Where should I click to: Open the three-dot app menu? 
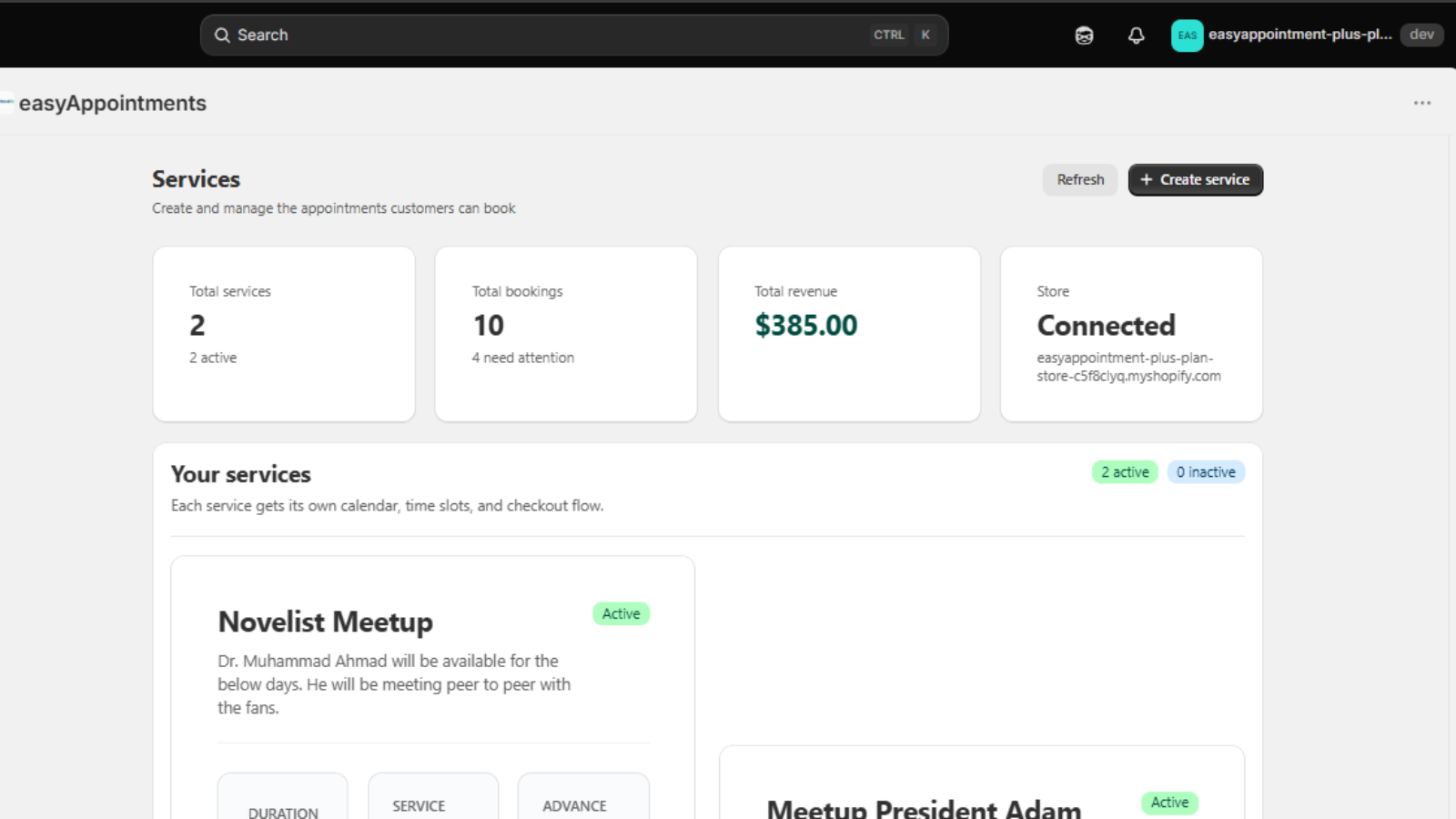coord(1421,103)
